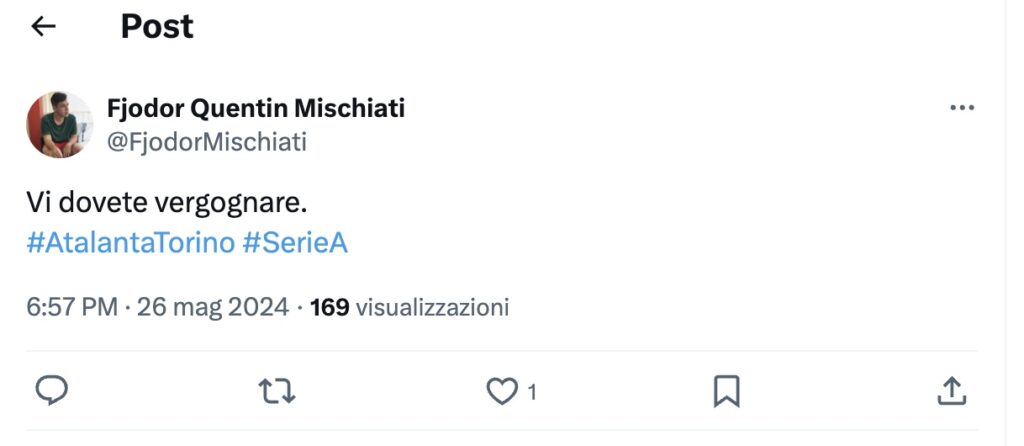Click the Post page heading
The image size is (1024, 446).
click(157, 27)
